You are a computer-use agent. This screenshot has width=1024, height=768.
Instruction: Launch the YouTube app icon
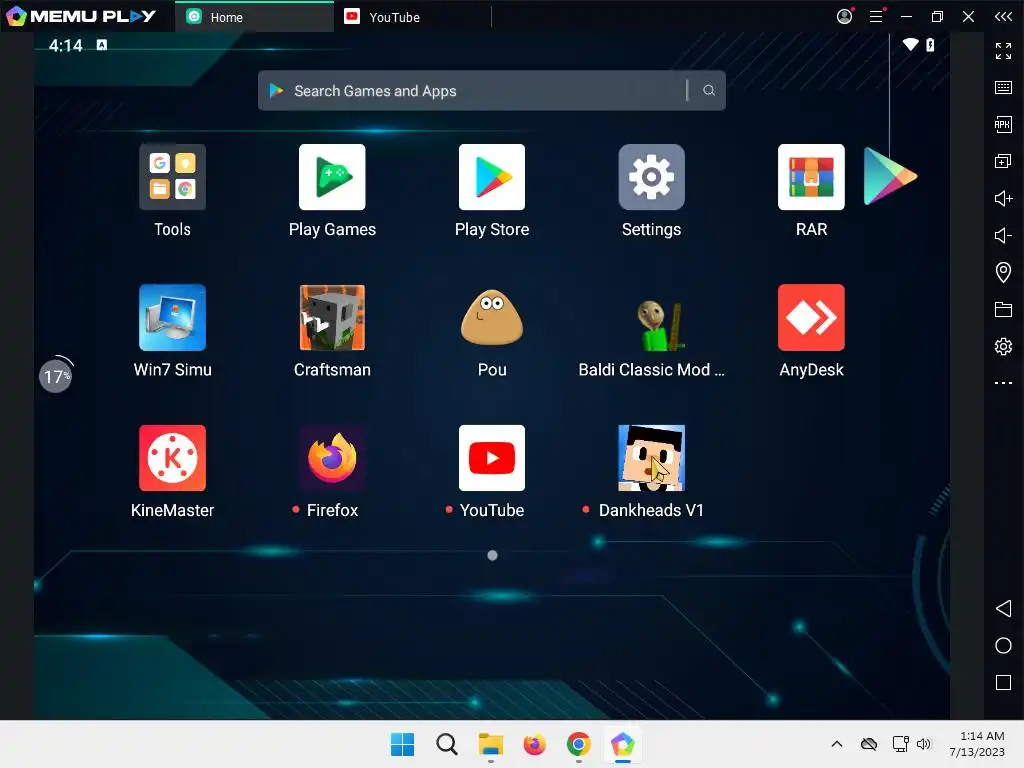(x=492, y=458)
